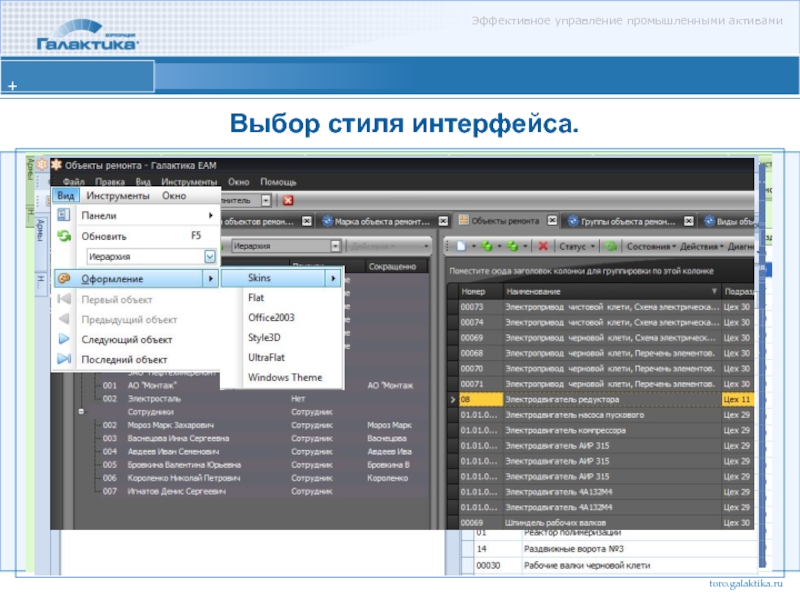
Task: Click the Панели icon in Вид menu
Action: [x=63, y=215]
